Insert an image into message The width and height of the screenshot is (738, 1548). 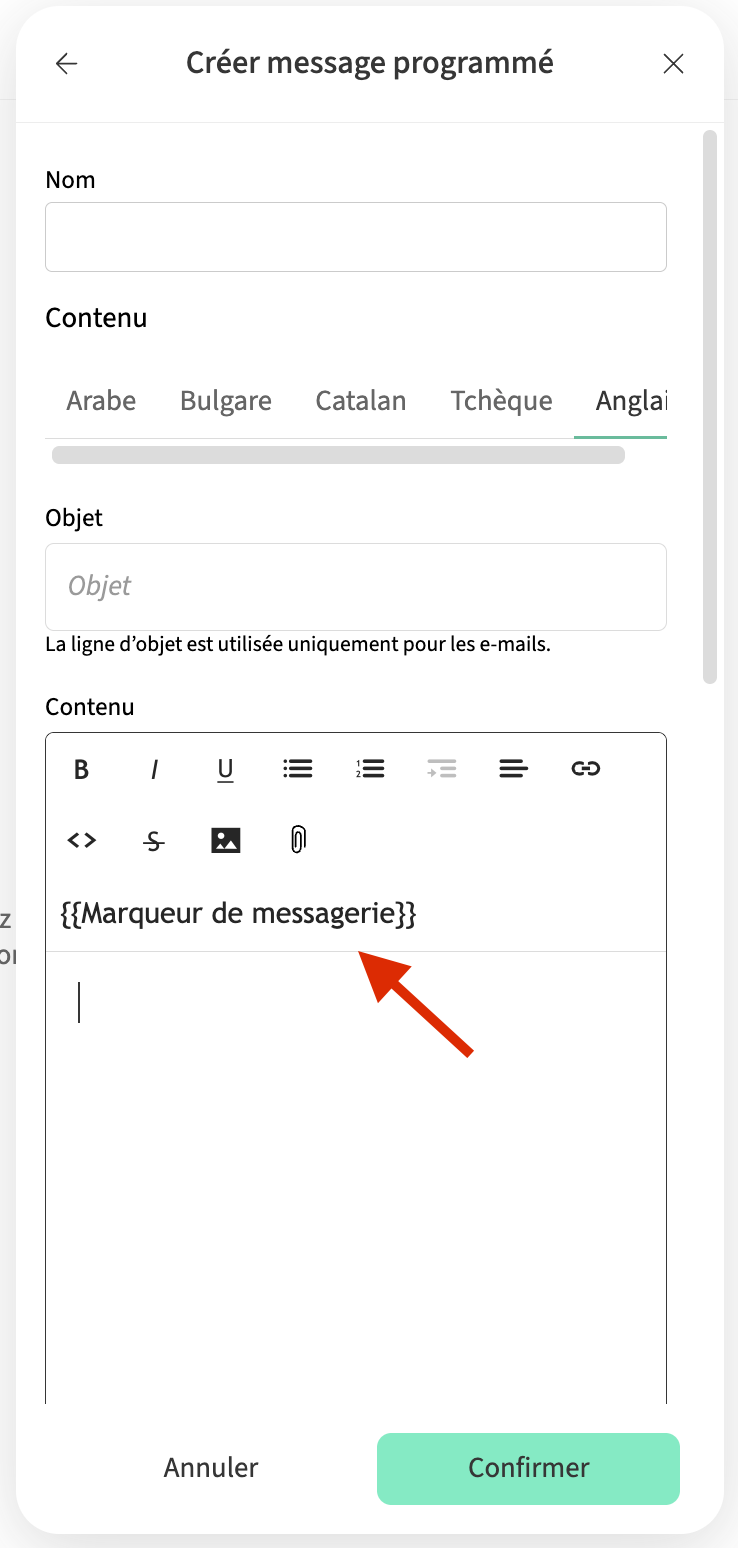coord(226,841)
